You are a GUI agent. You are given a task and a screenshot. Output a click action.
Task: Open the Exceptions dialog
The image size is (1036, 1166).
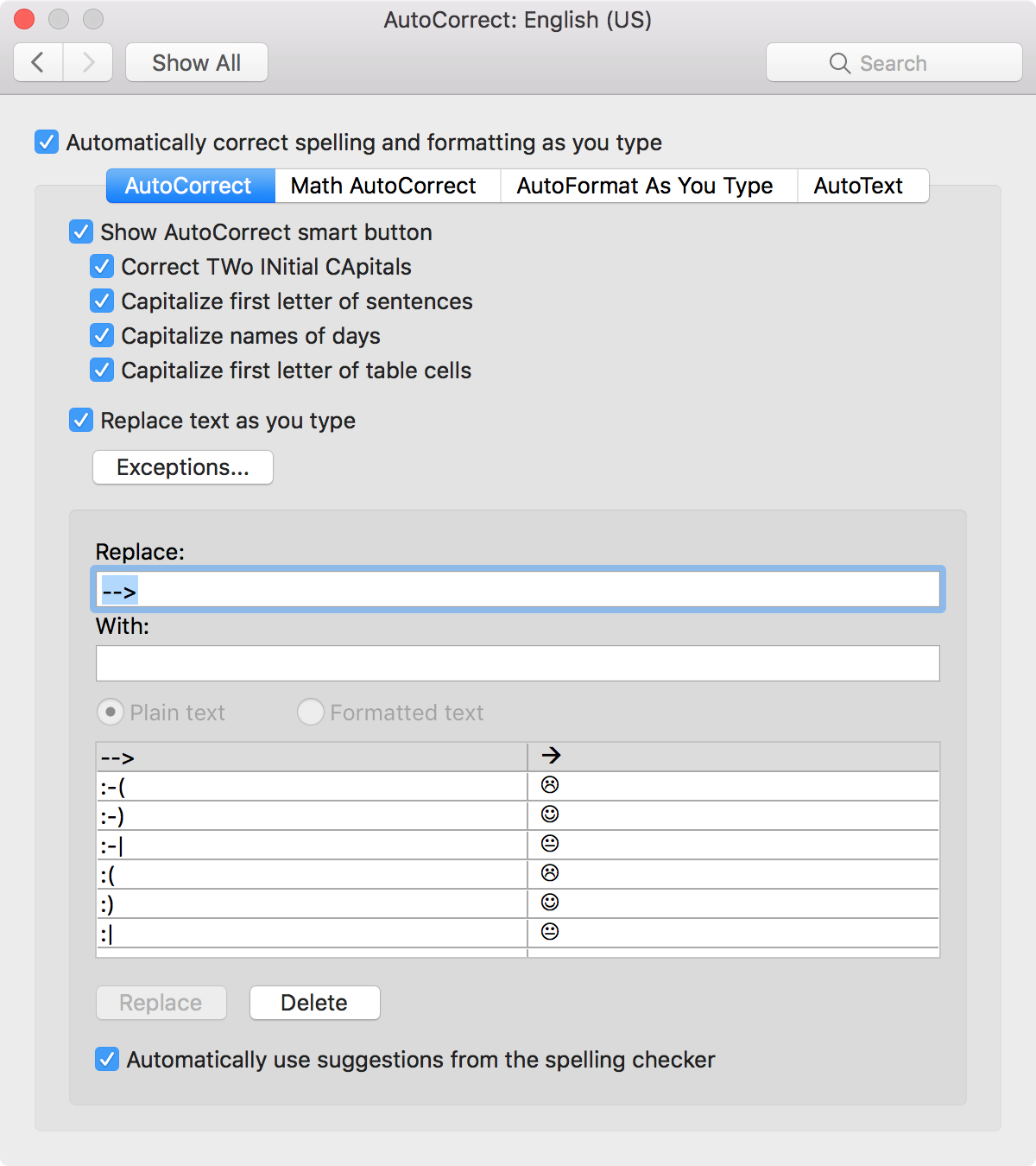tap(183, 467)
